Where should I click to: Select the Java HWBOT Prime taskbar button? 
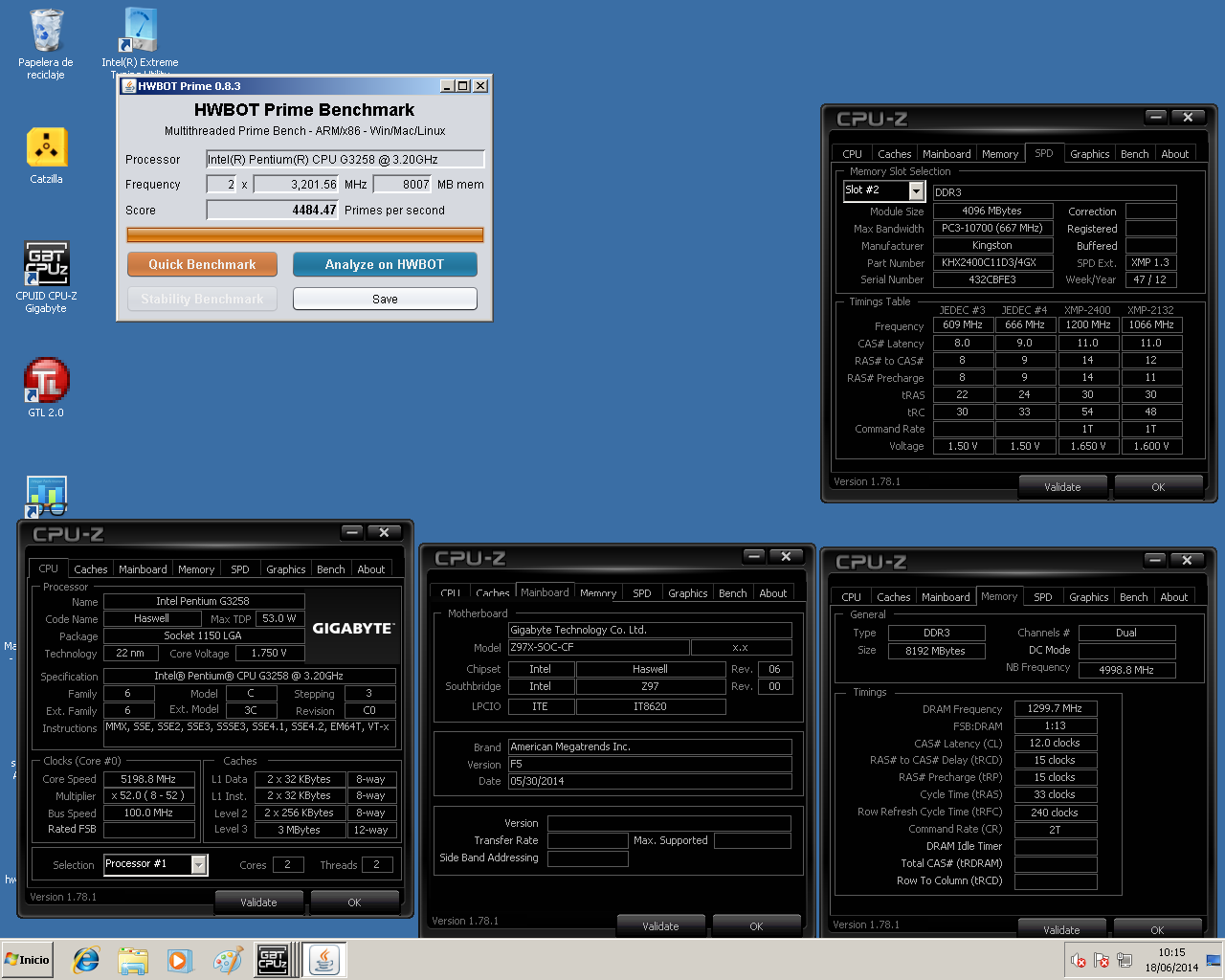click(x=324, y=960)
